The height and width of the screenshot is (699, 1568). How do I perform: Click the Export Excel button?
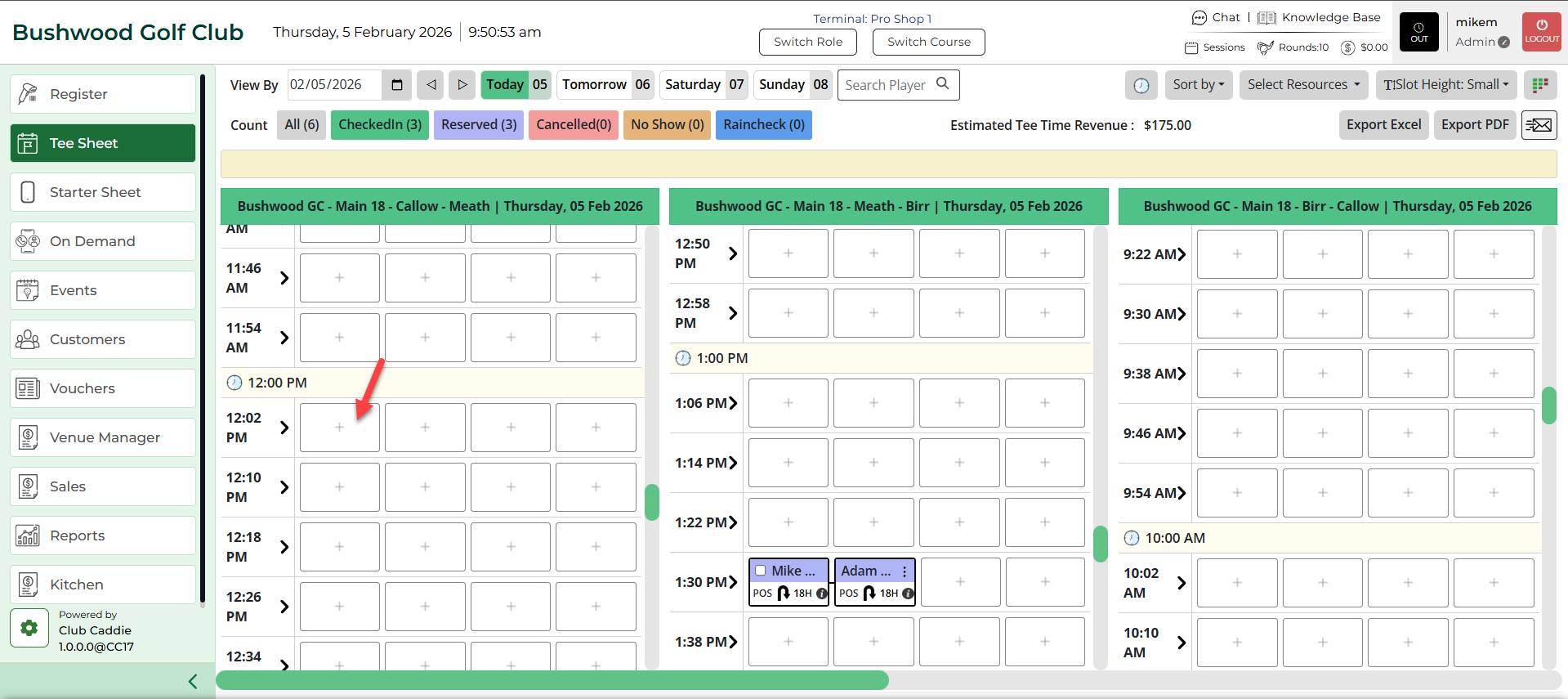click(x=1383, y=125)
